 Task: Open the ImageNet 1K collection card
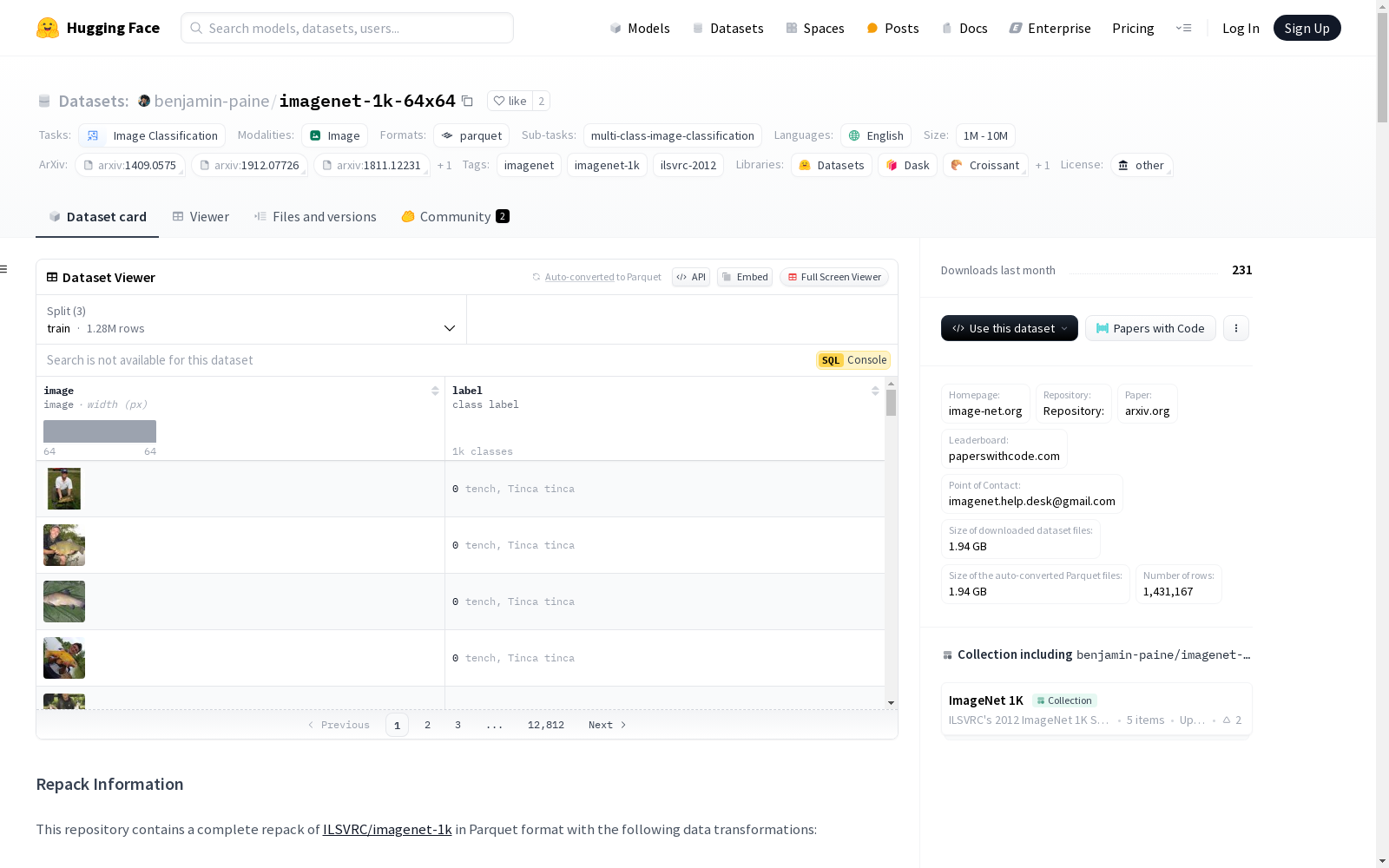click(1096, 710)
